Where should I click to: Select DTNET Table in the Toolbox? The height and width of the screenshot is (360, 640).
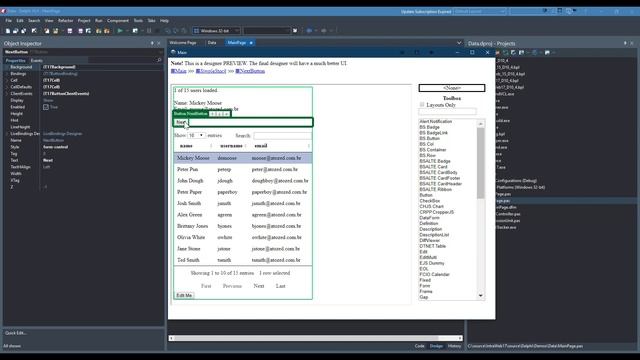point(433,246)
